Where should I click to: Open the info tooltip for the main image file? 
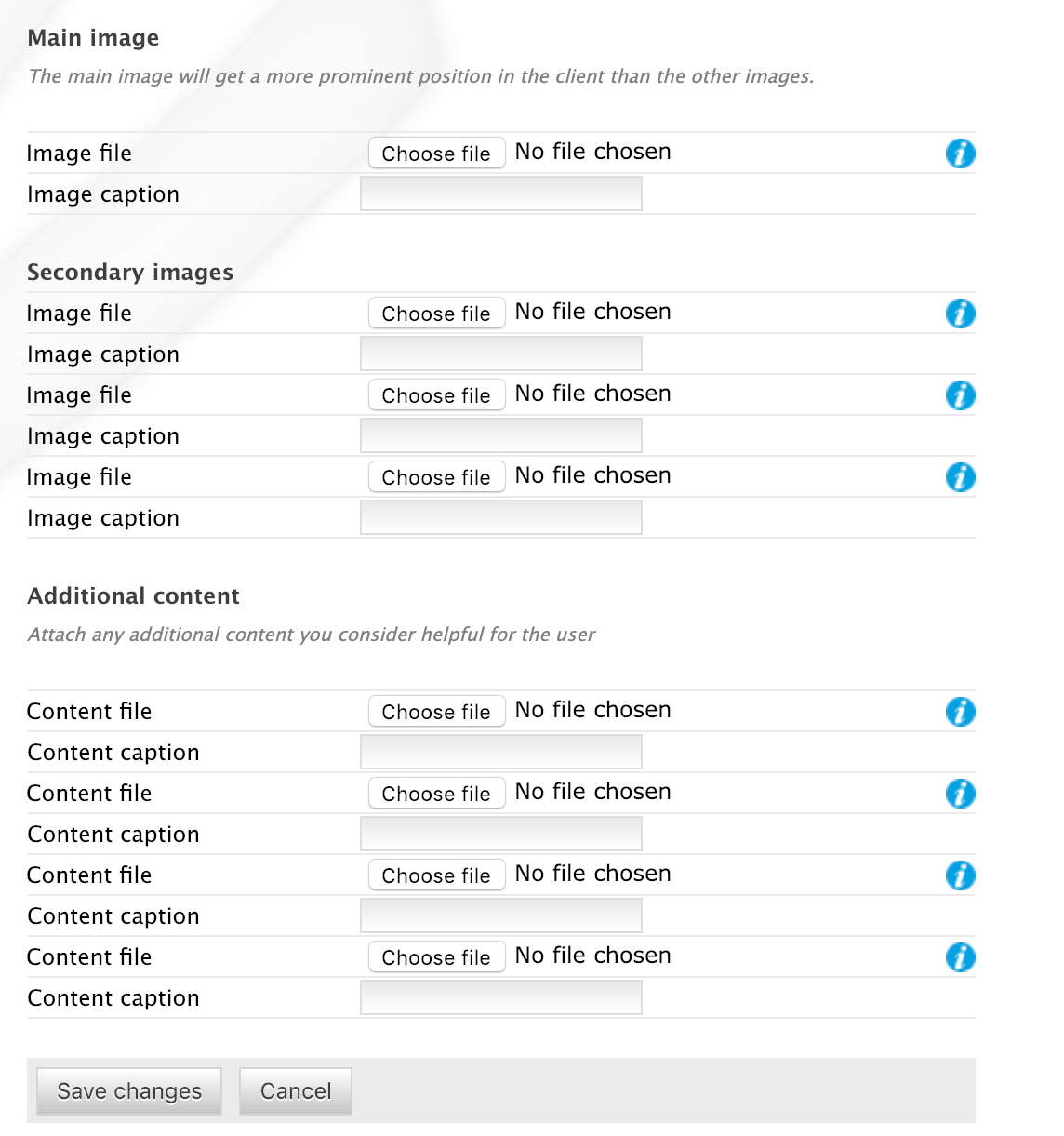pos(960,153)
